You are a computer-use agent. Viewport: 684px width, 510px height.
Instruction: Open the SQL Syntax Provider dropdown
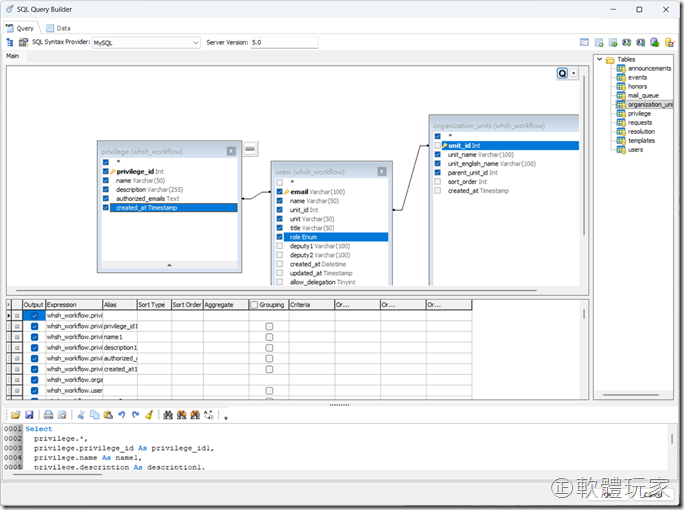click(195, 43)
